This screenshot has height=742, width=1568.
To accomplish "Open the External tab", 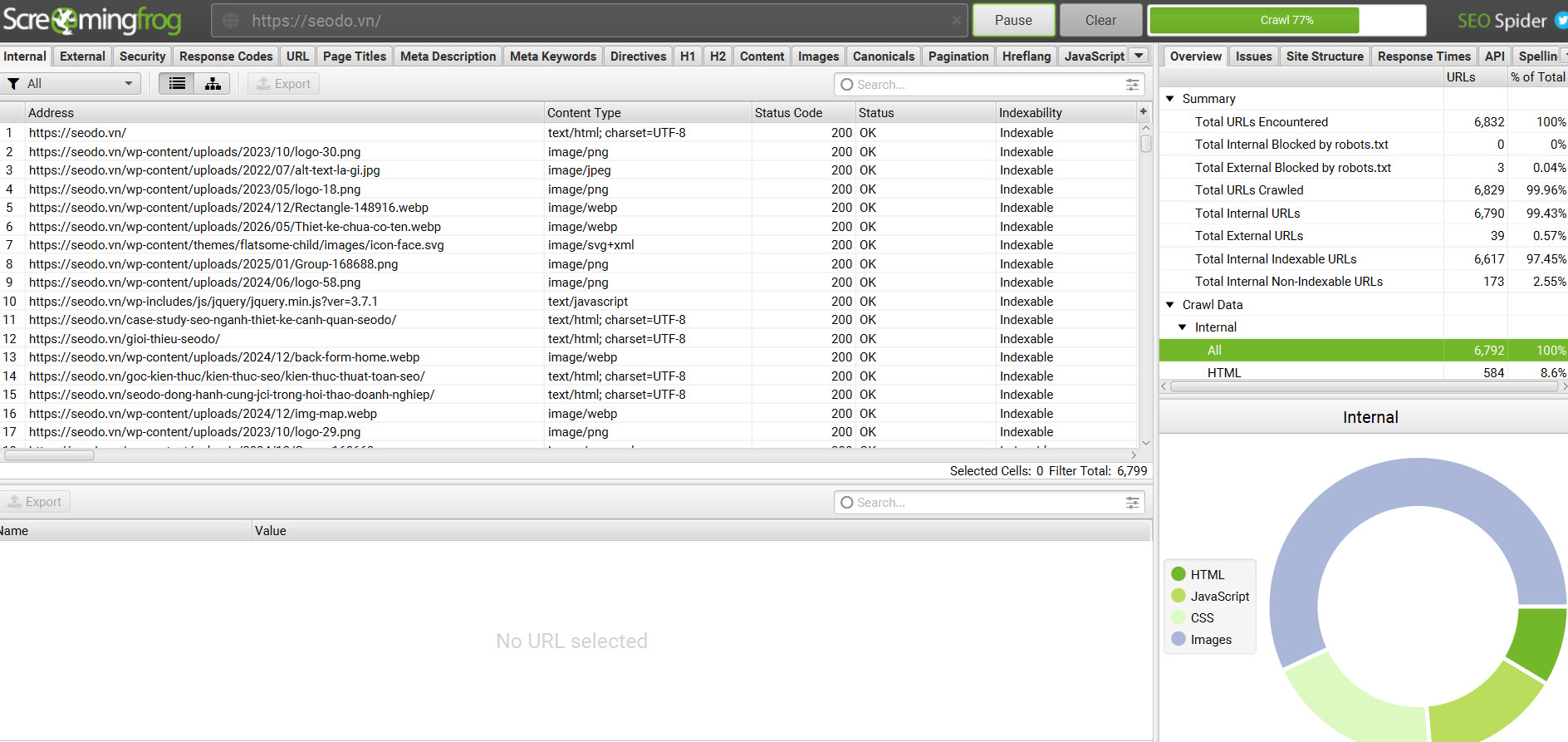I will (x=82, y=57).
